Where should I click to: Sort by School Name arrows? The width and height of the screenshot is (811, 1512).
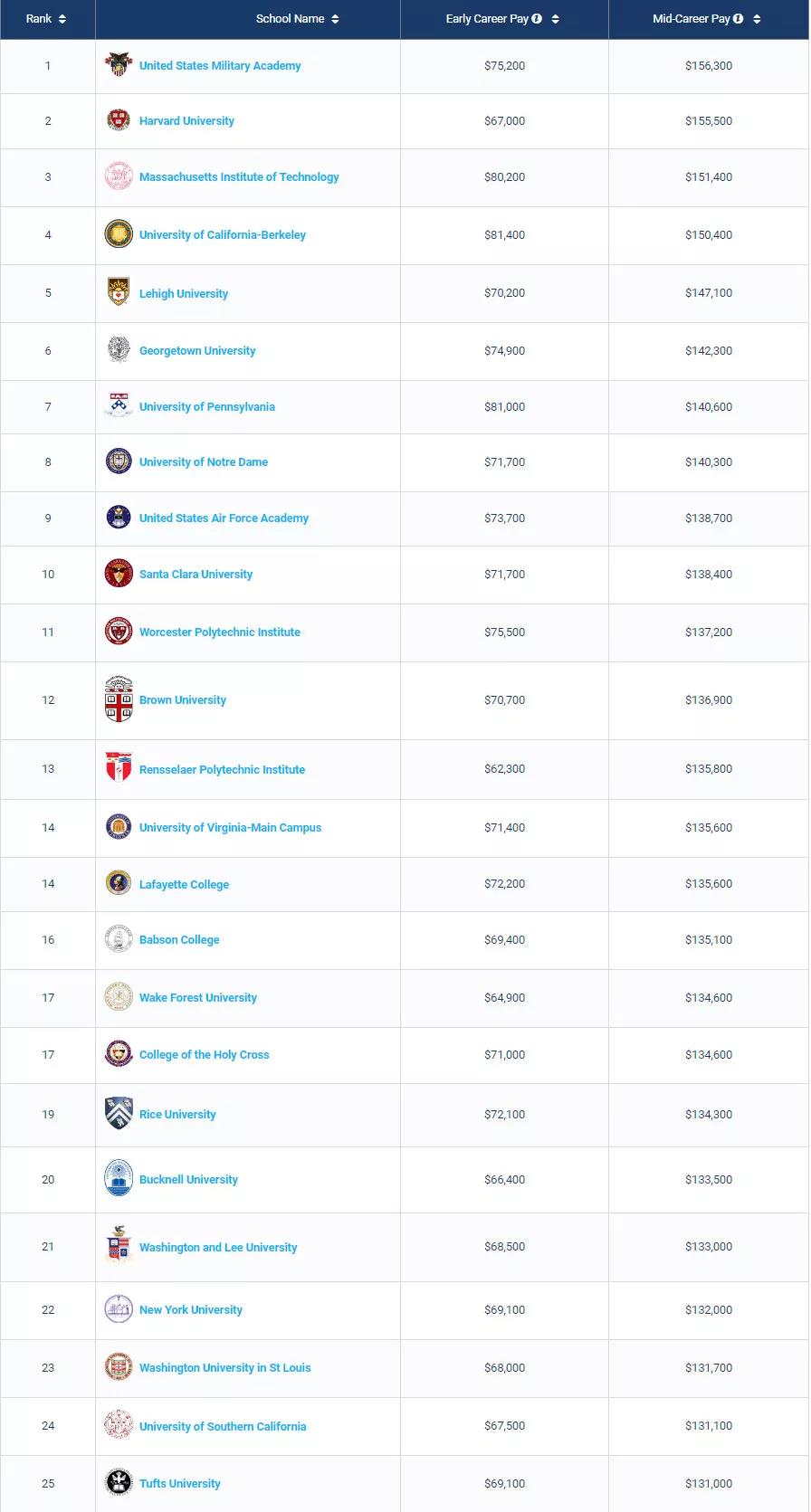pyautogui.click(x=335, y=19)
